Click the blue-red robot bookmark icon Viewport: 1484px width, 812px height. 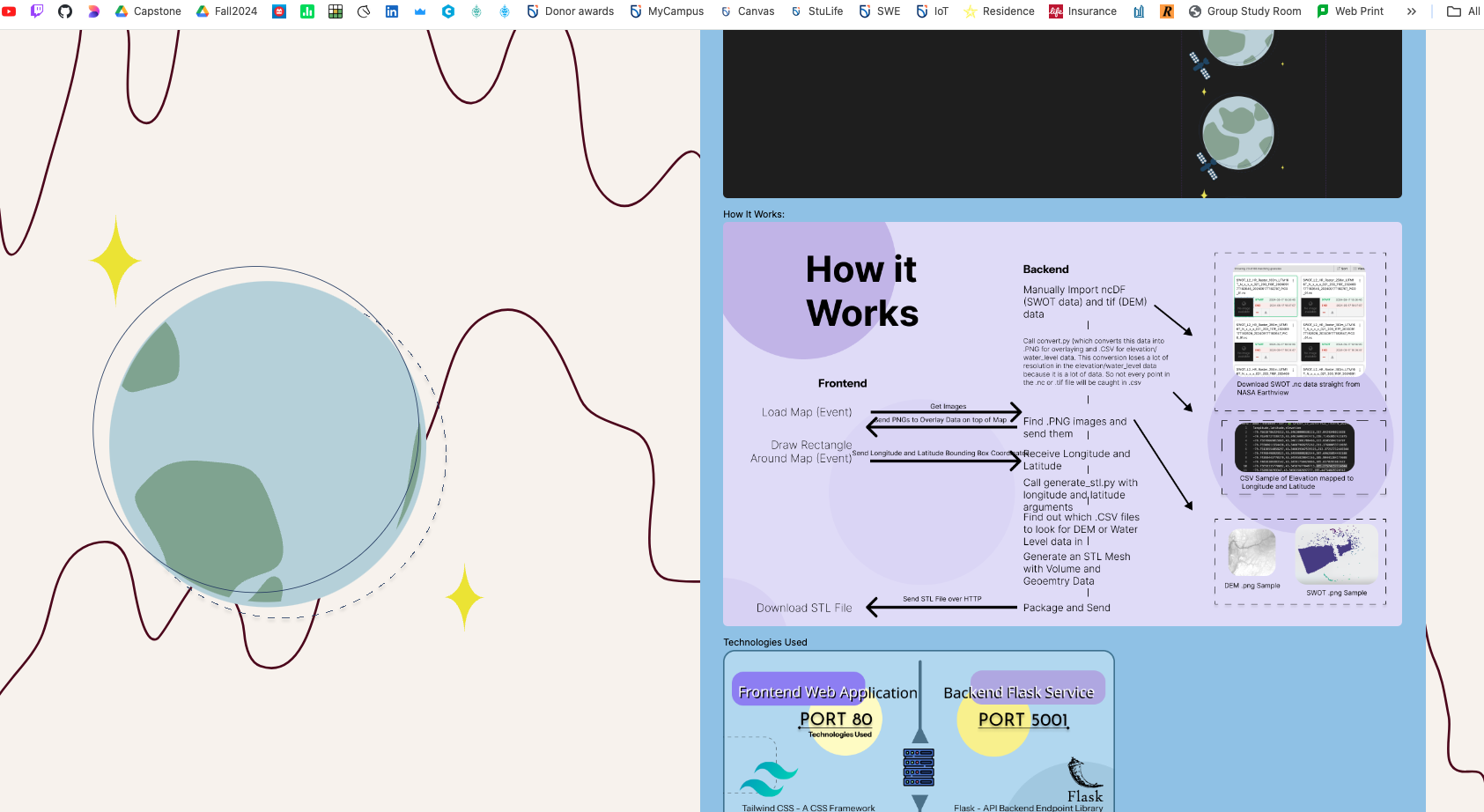coord(279,11)
